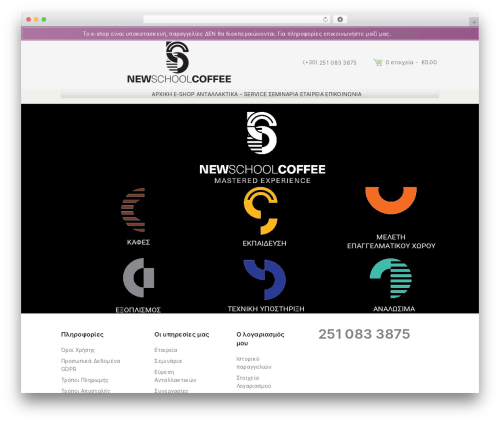Click the ΜΕΛΕΤΗ ΕΠΑΓΓΕΛΜΑΤΙΚΟΥ ΧΩΡΟΥ label
500x423 pixels.
391,241
